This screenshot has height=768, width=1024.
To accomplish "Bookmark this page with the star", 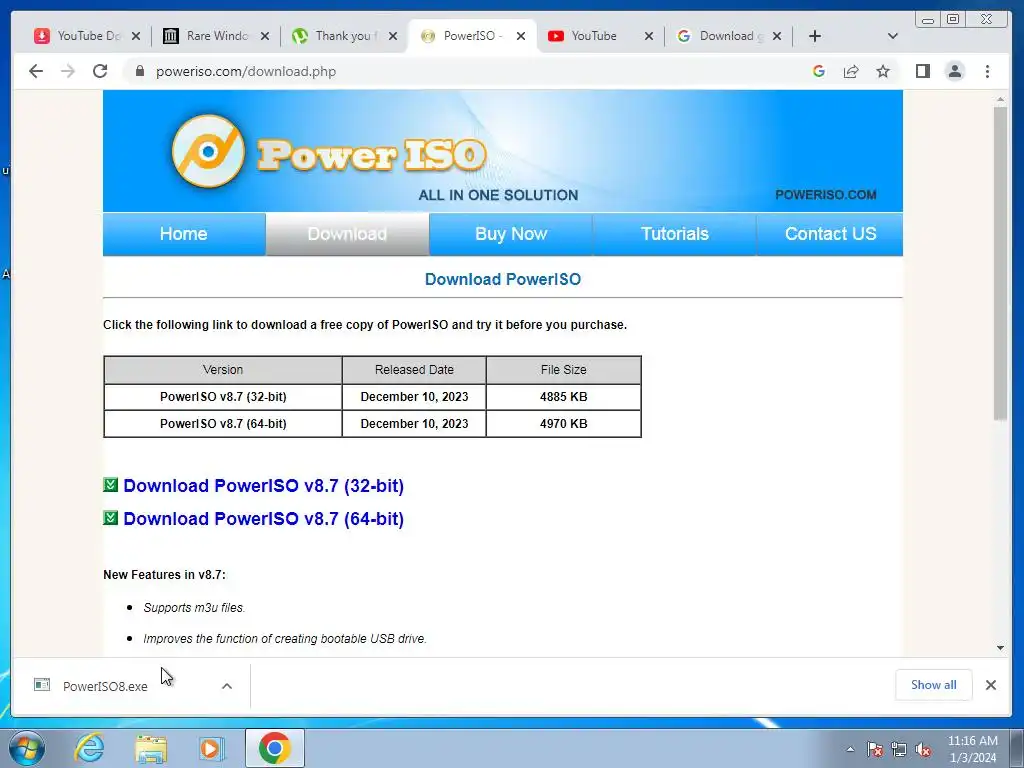I will [883, 71].
